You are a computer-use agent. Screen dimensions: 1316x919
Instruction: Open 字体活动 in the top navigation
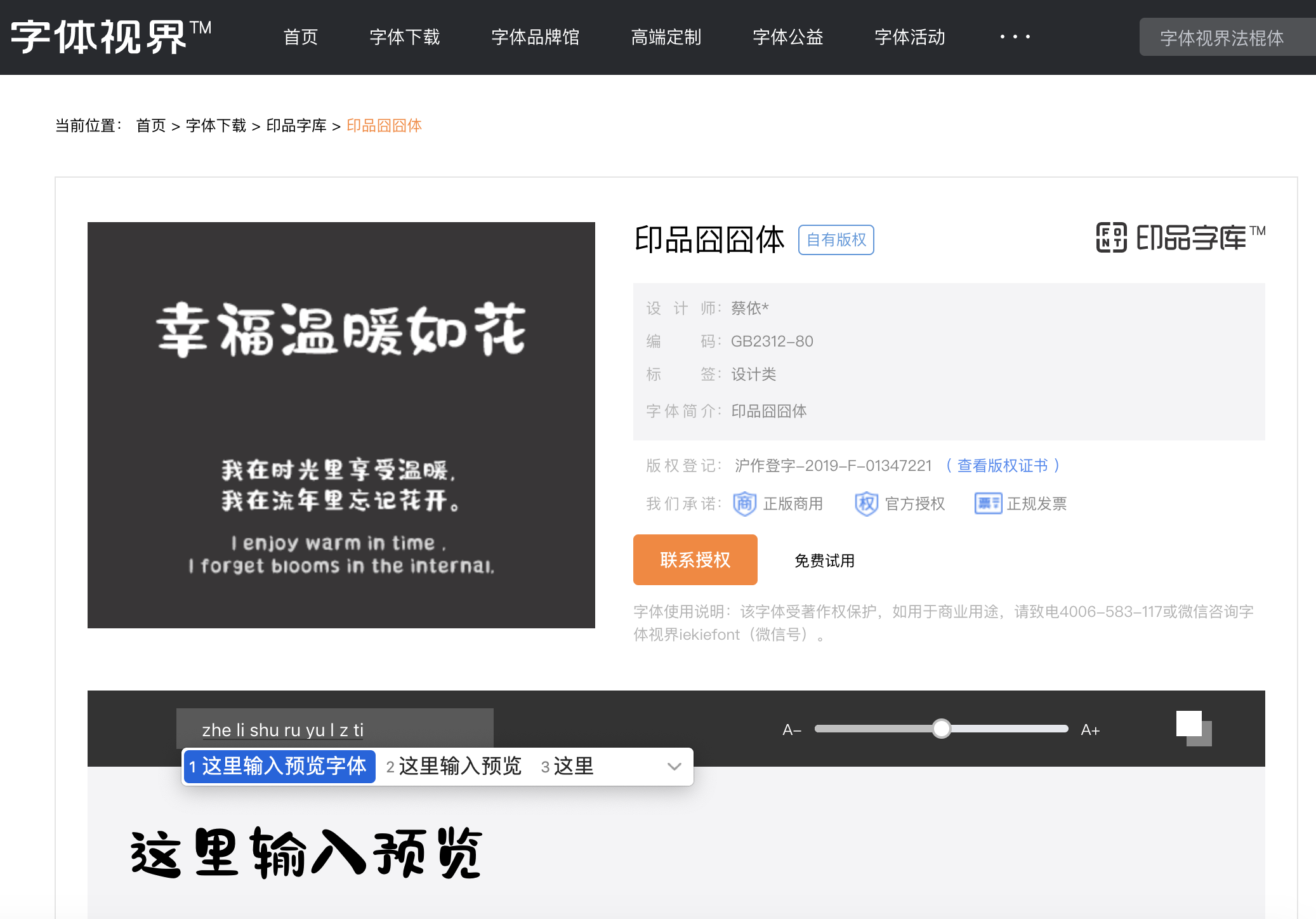click(x=910, y=37)
